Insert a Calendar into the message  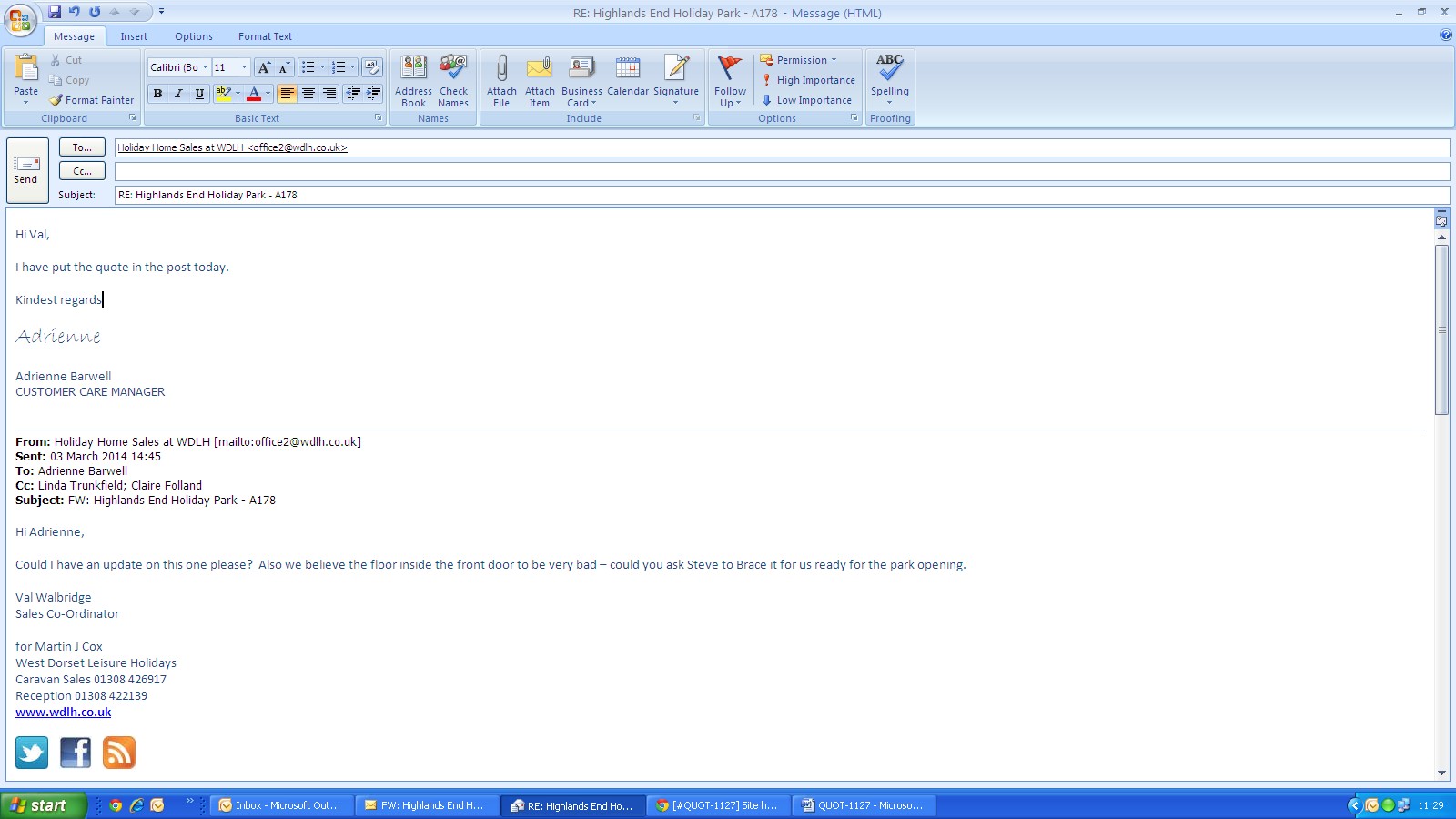click(x=628, y=69)
